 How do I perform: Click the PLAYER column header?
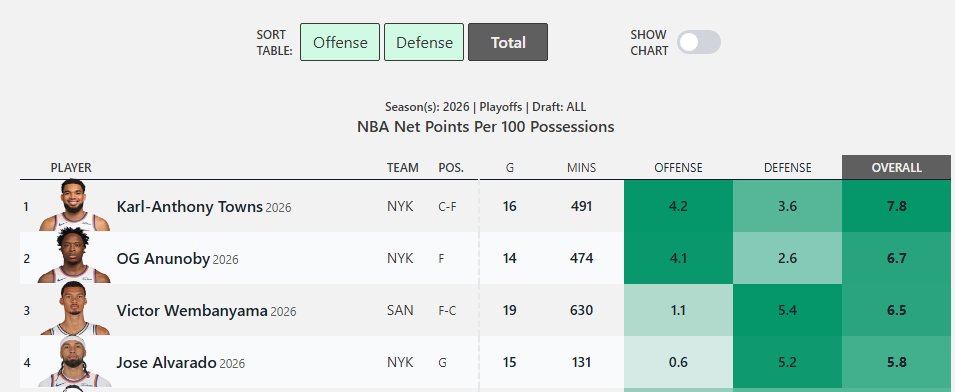pos(71,167)
